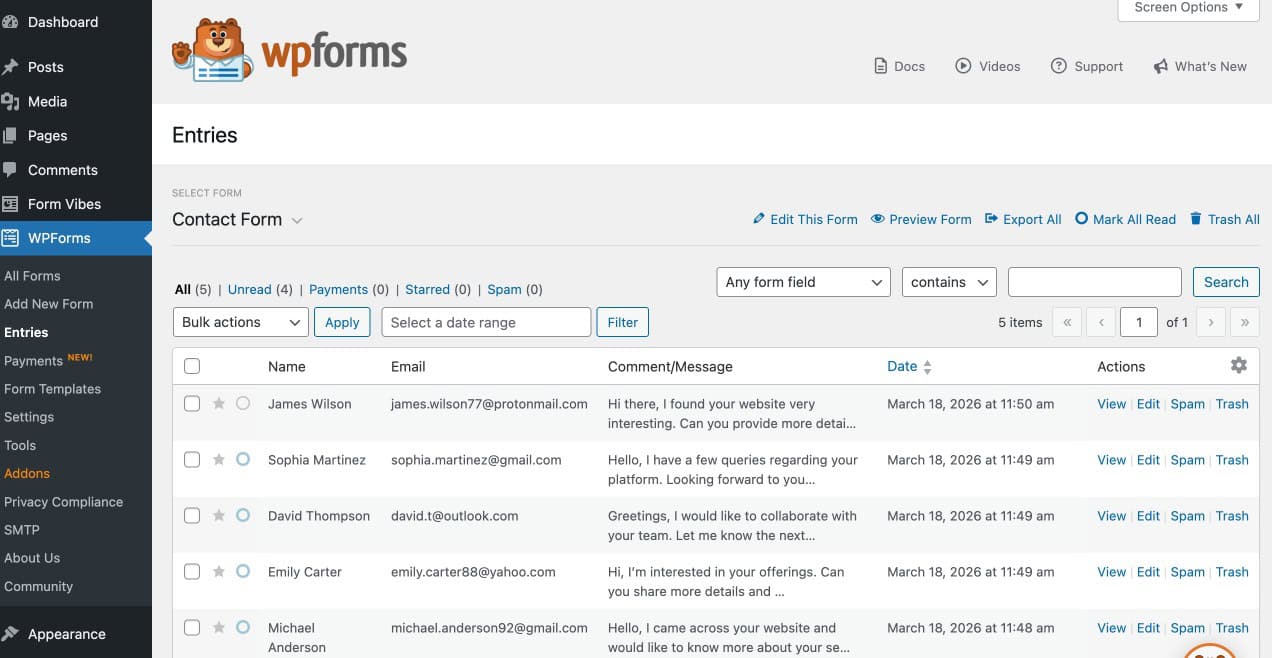Open Settings submenu item

[x=29, y=417]
